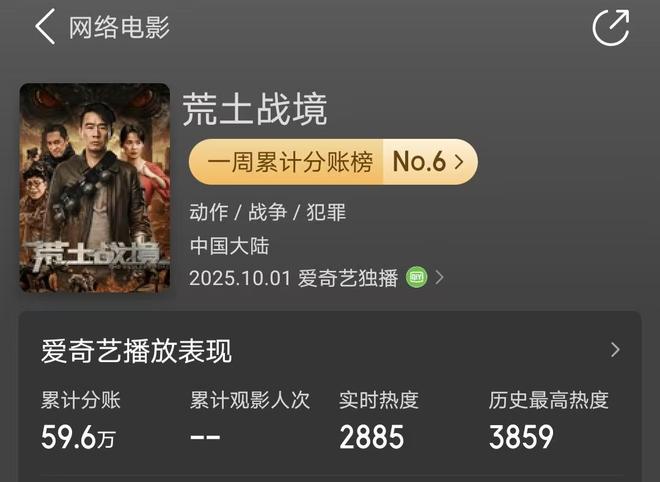Image resolution: width=660 pixels, height=482 pixels.
Task: Tap the 中国大陆 region text
Action: (229, 246)
